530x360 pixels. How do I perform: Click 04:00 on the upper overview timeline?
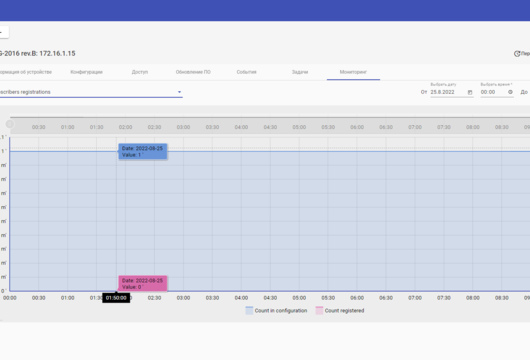[x=241, y=127]
